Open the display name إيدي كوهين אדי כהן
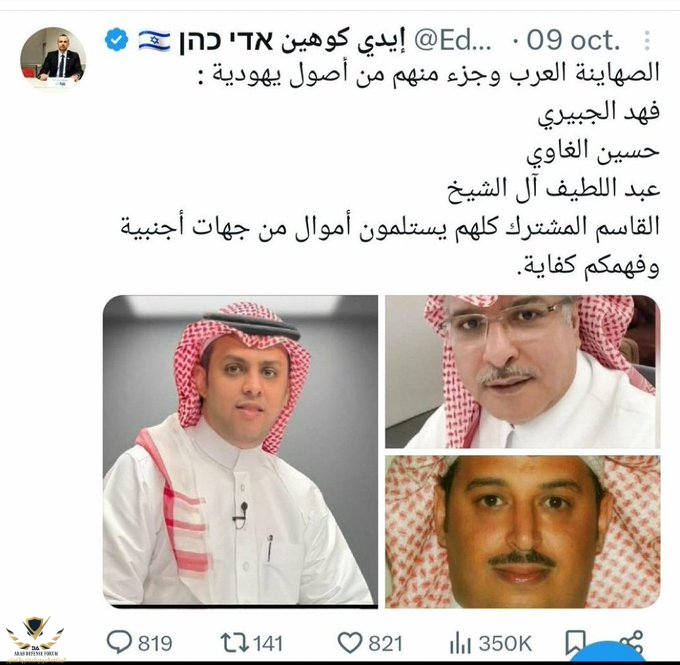 coord(292,41)
